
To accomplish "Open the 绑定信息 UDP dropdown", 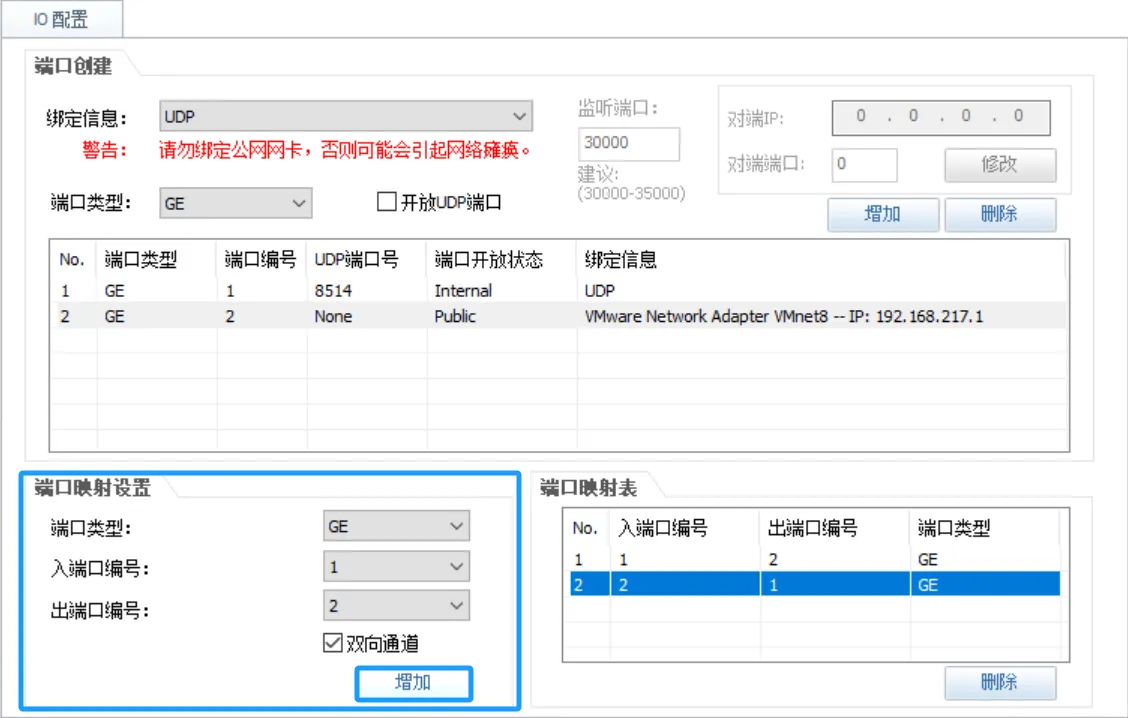I will (x=345, y=116).
